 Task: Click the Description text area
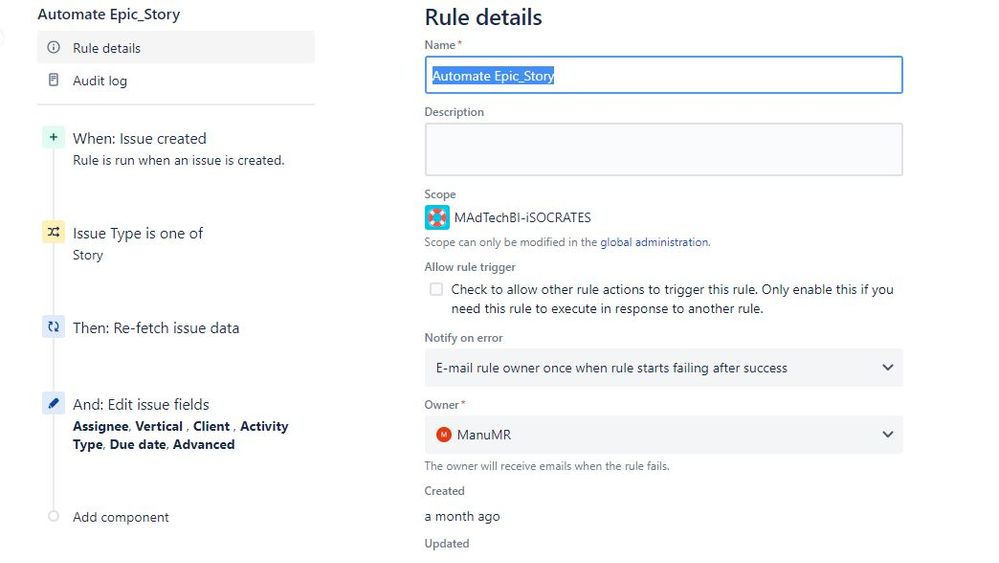point(663,150)
